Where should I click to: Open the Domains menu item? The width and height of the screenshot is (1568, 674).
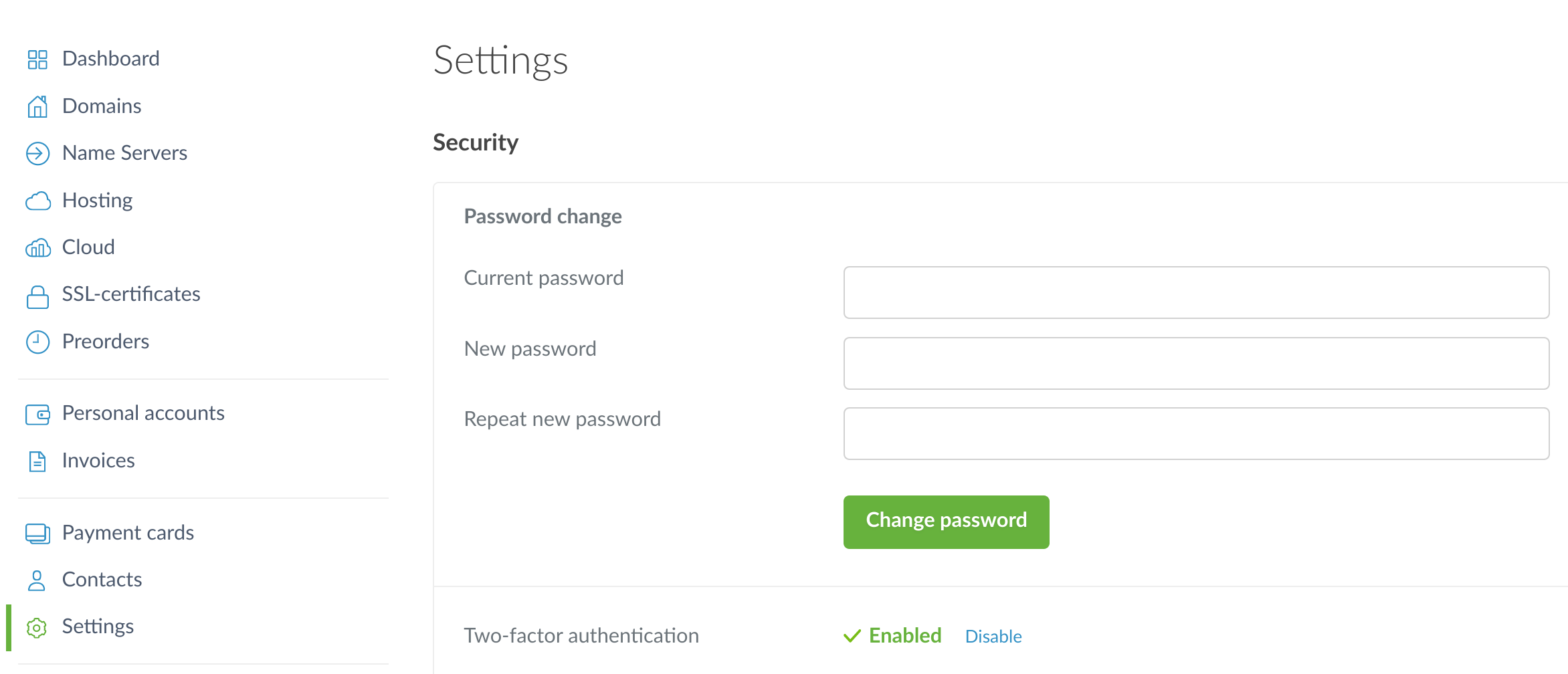pos(102,106)
